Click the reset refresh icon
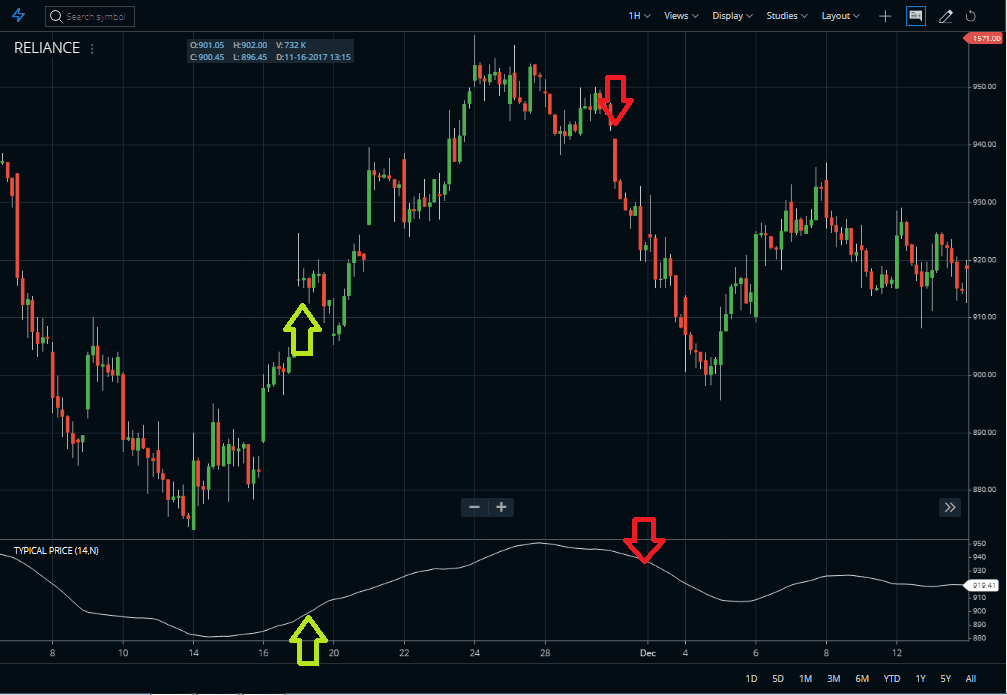Screen dimensions: 1007x695 (x=970, y=16)
